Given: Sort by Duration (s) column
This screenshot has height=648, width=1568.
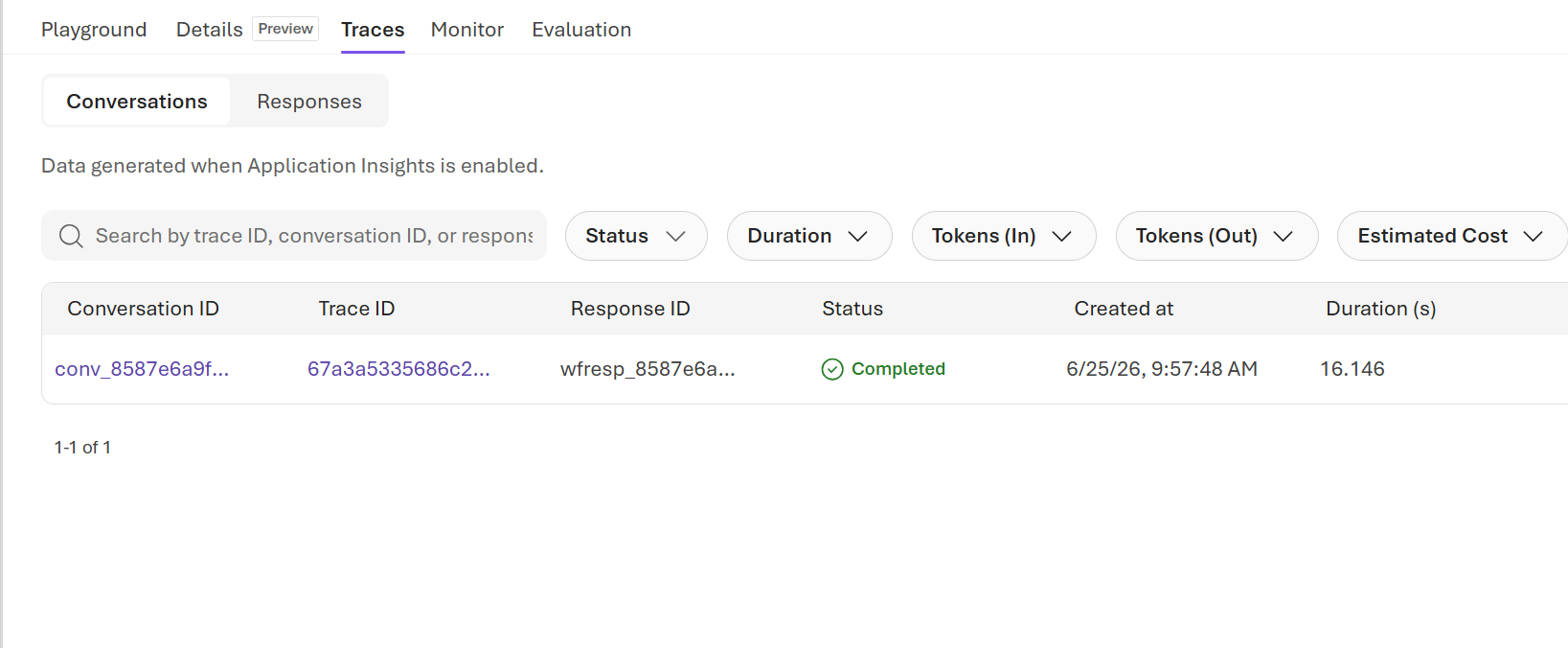Looking at the screenshot, I should 1380,309.
